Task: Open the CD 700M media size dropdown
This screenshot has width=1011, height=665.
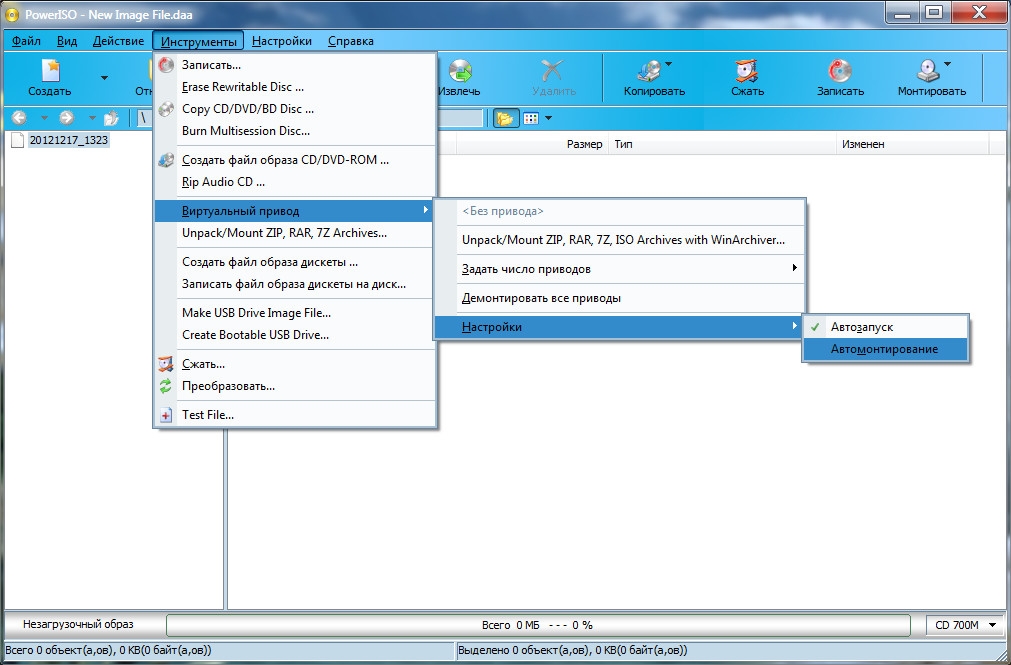Action: tap(965, 625)
